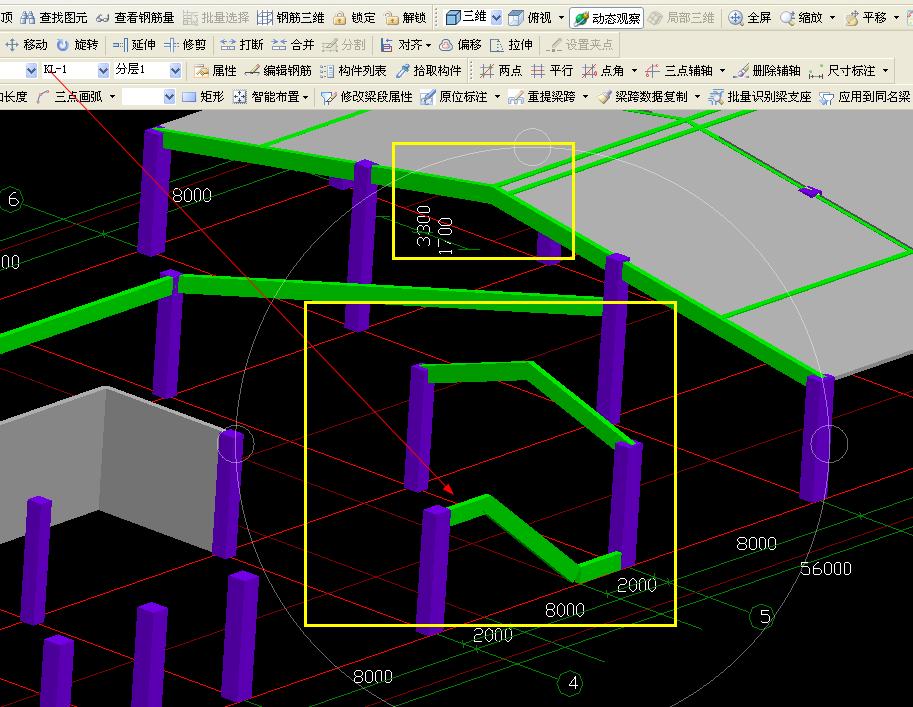Viewport: 913px width, 707px height.
Task: Open the 分层1 layer dropdown
Action: point(175,70)
